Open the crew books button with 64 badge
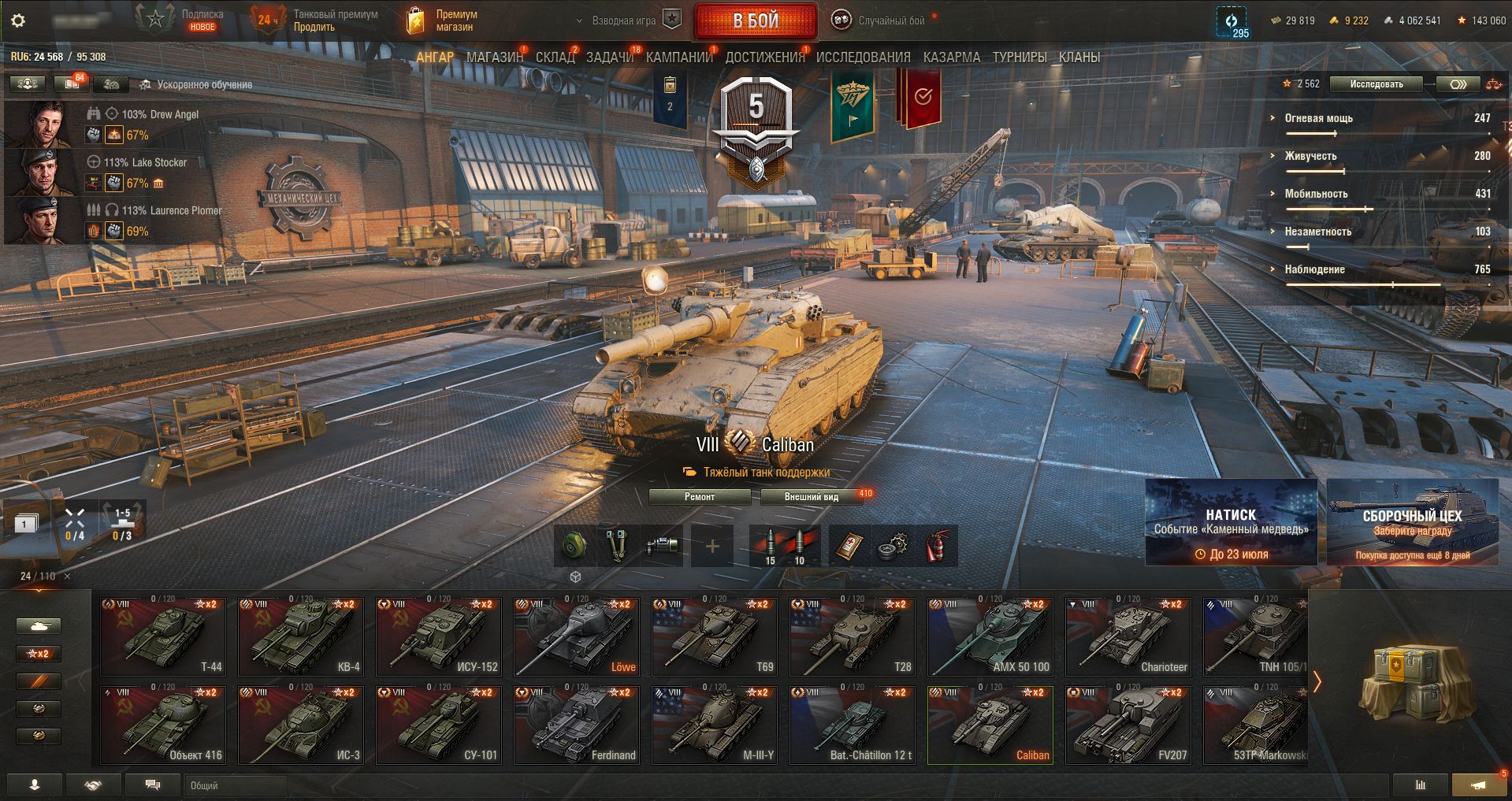The width and height of the screenshot is (1512, 801). (x=71, y=83)
